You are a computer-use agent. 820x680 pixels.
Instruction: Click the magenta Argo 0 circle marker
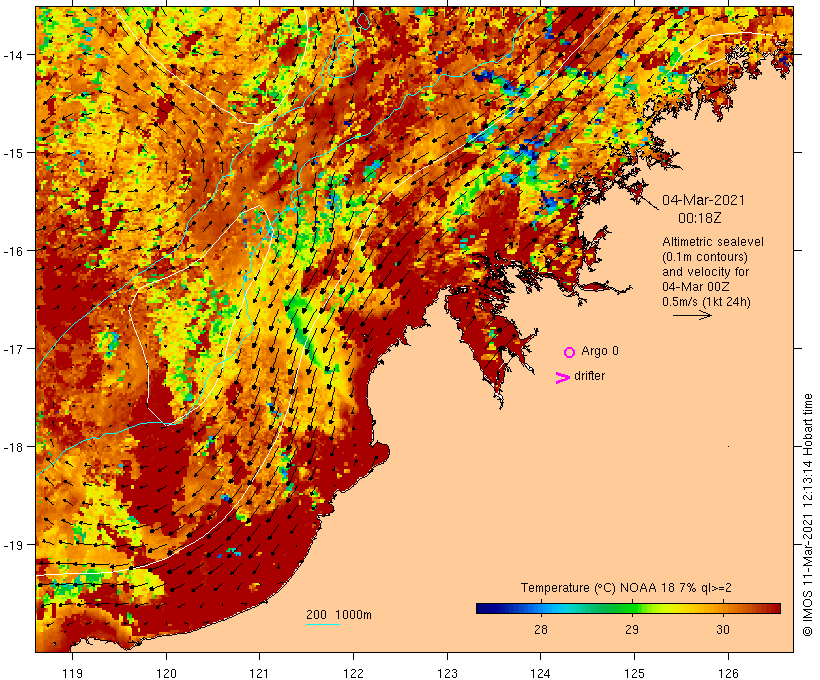tap(570, 352)
